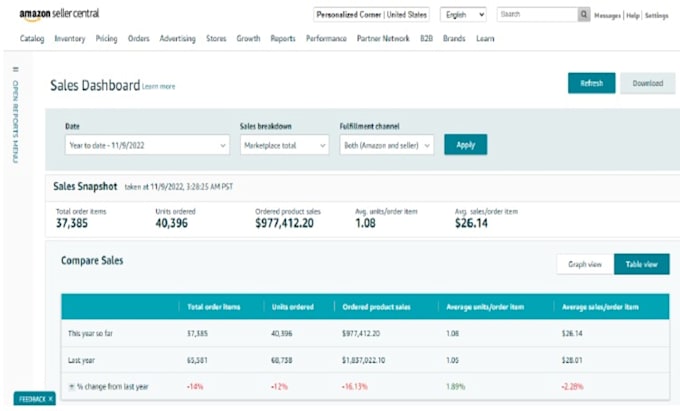
Task: Open the Advertising menu
Action: 177,39
